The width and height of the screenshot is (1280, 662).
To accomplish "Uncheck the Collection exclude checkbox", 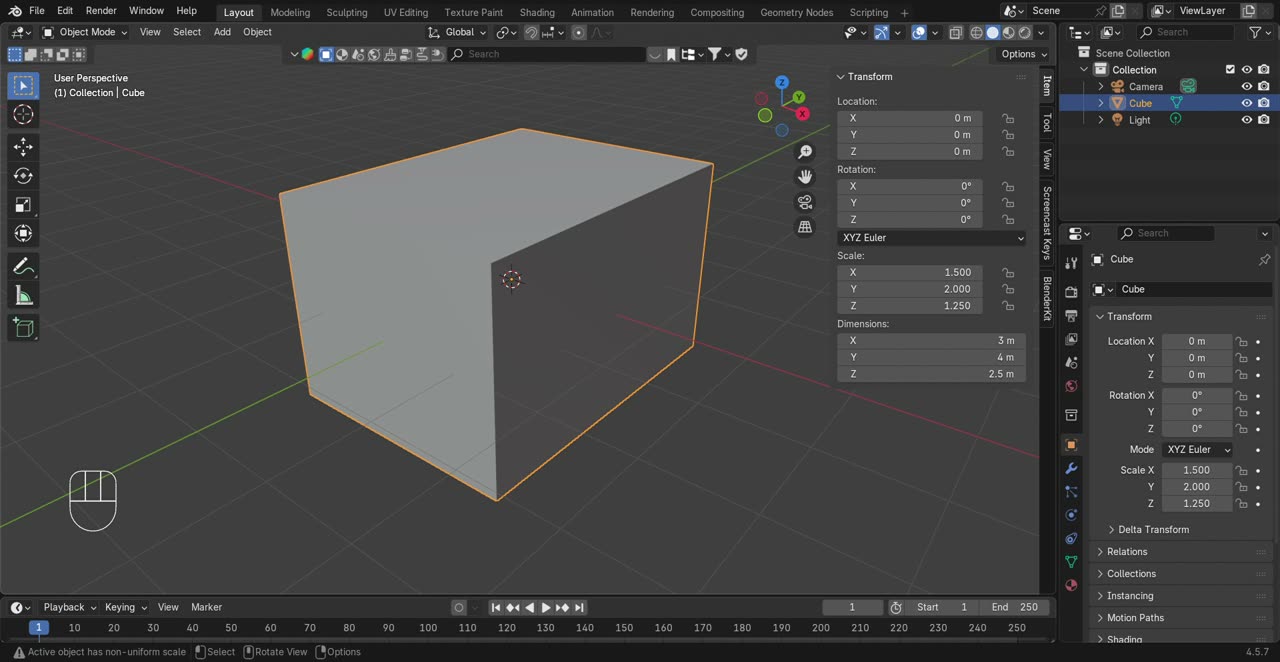I will (x=1230, y=69).
